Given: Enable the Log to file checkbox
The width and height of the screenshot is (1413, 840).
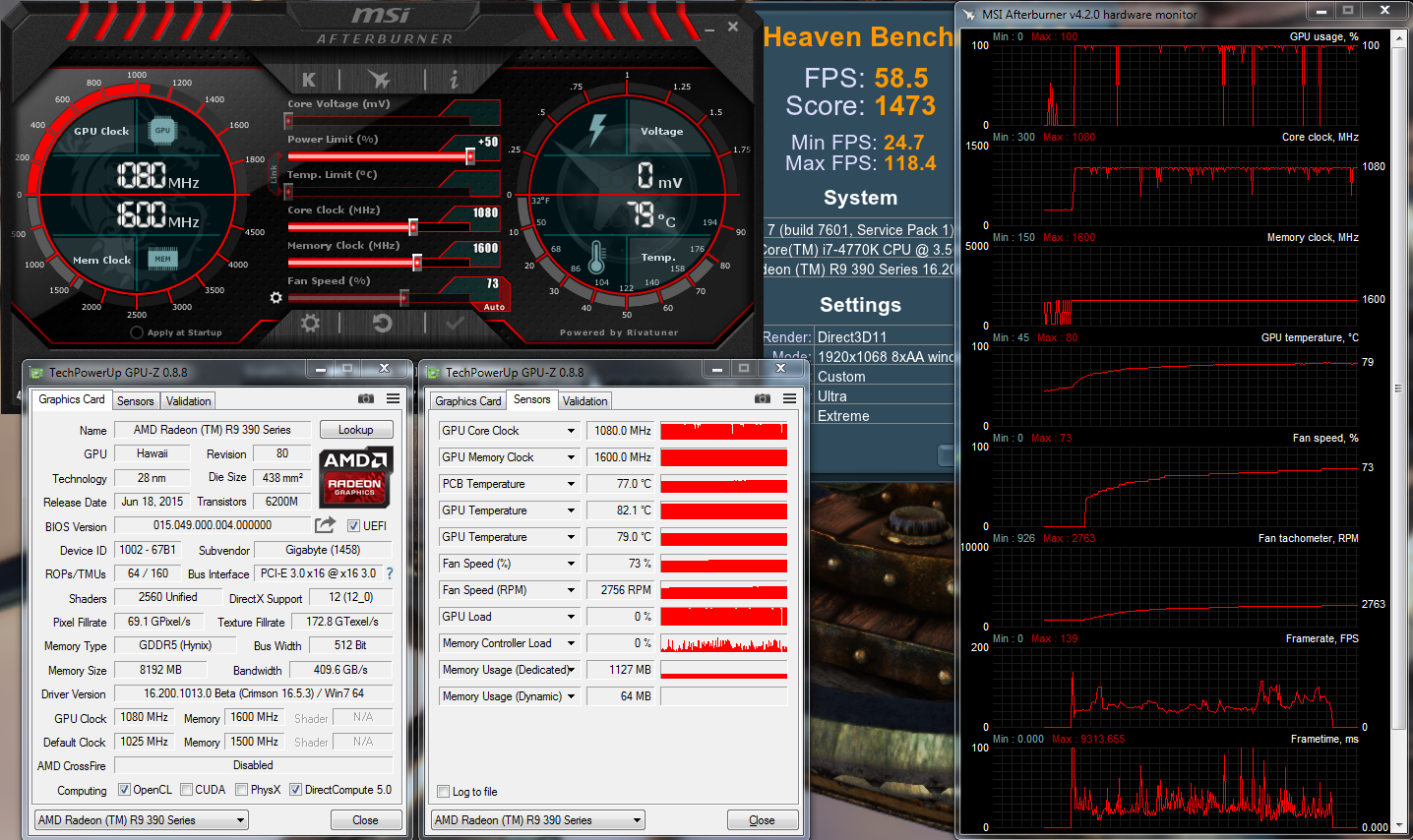Looking at the screenshot, I should [x=444, y=792].
